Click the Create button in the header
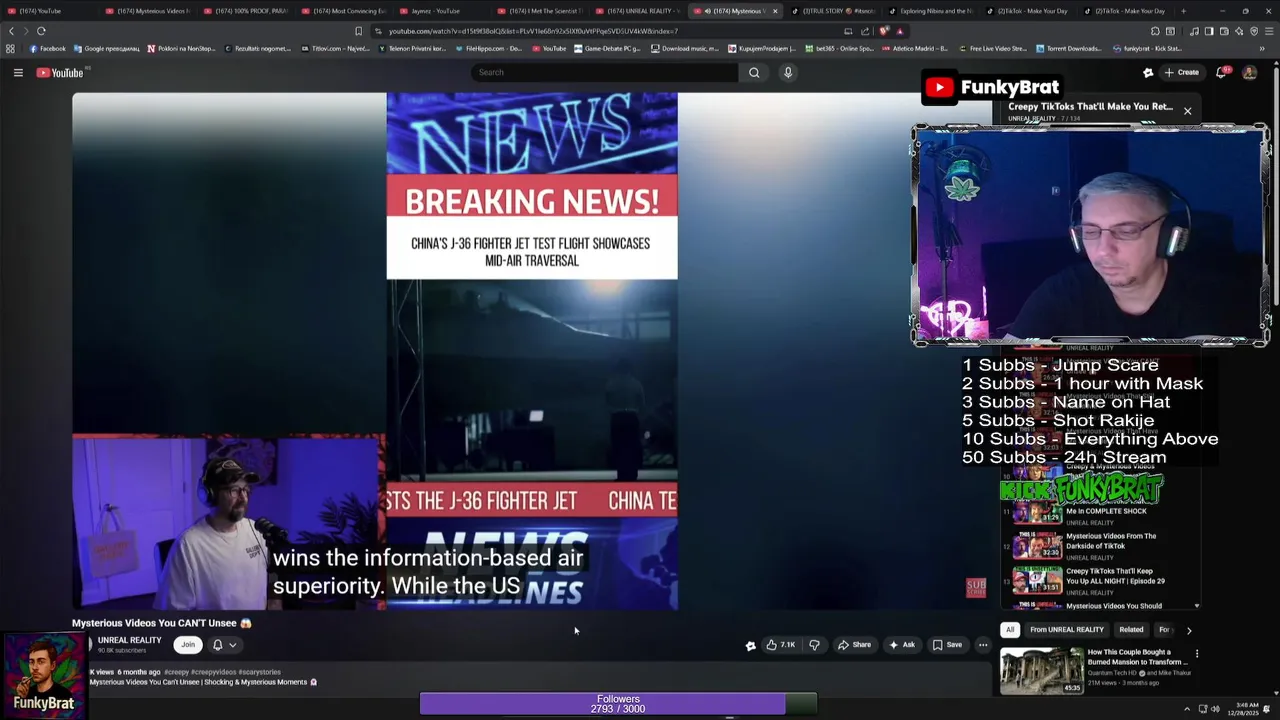1280x720 pixels. click(1181, 72)
